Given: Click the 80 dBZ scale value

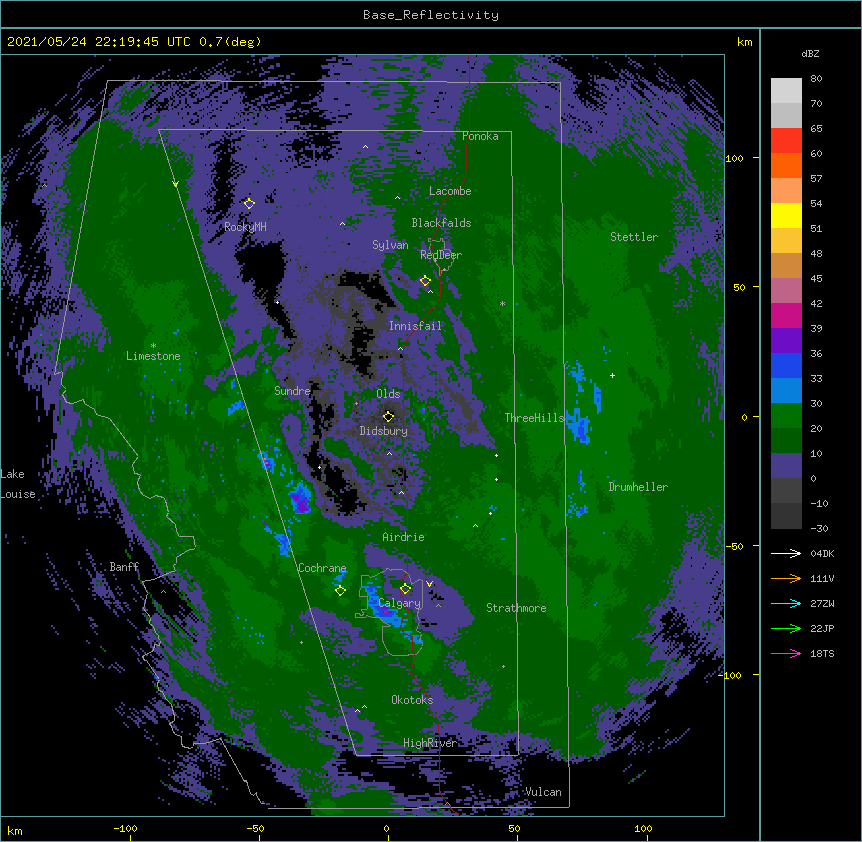Looking at the screenshot, I should pos(816,79).
